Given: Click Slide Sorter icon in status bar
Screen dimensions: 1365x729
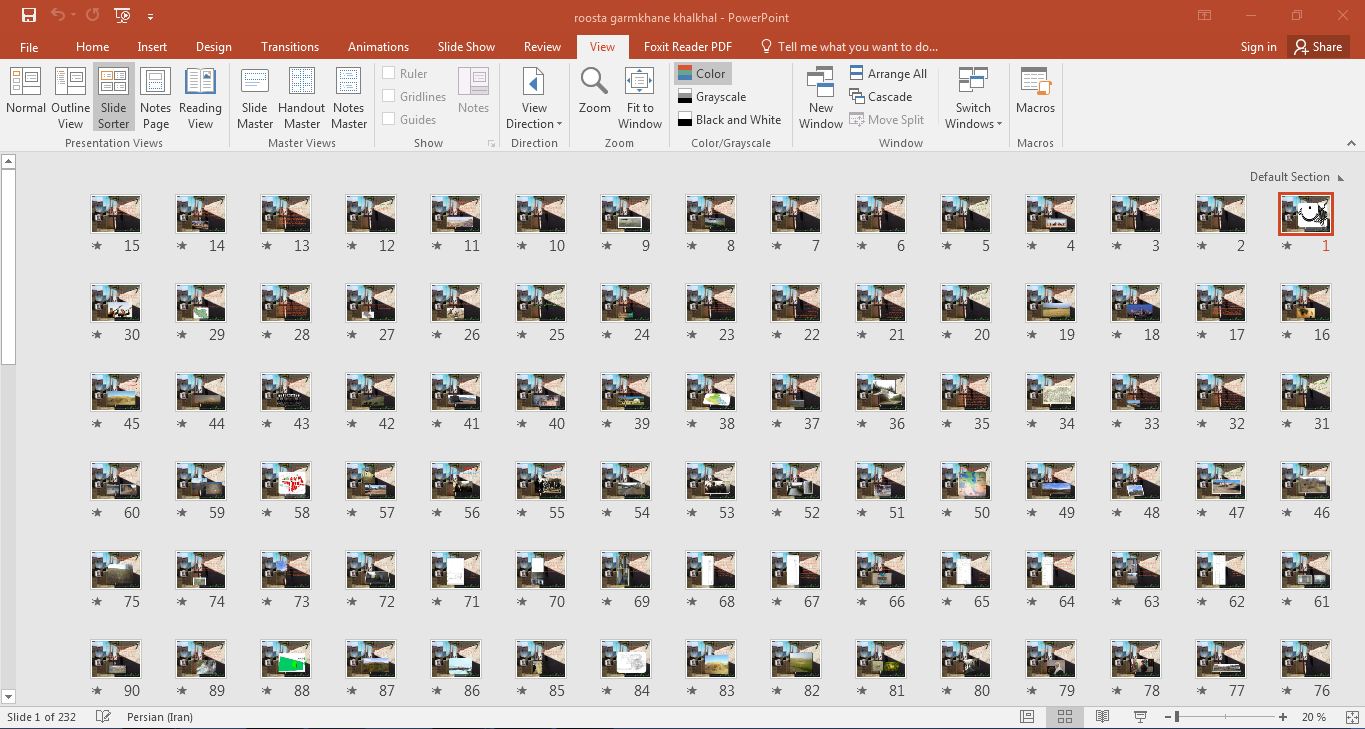Looking at the screenshot, I should [x=1065, y=717].
